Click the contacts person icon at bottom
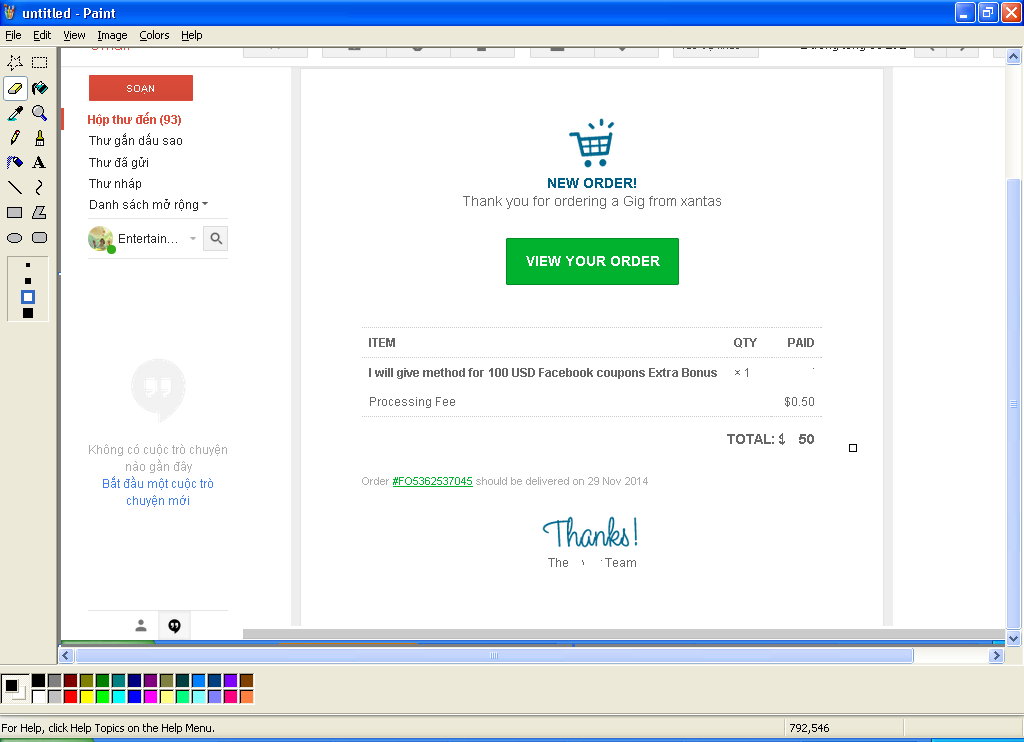This screenshot has width=1024, height=742. 140,626
